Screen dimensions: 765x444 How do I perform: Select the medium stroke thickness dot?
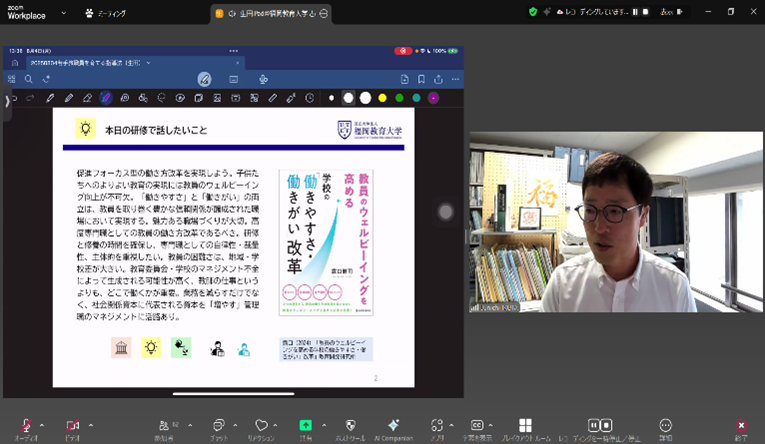(348, 98)
